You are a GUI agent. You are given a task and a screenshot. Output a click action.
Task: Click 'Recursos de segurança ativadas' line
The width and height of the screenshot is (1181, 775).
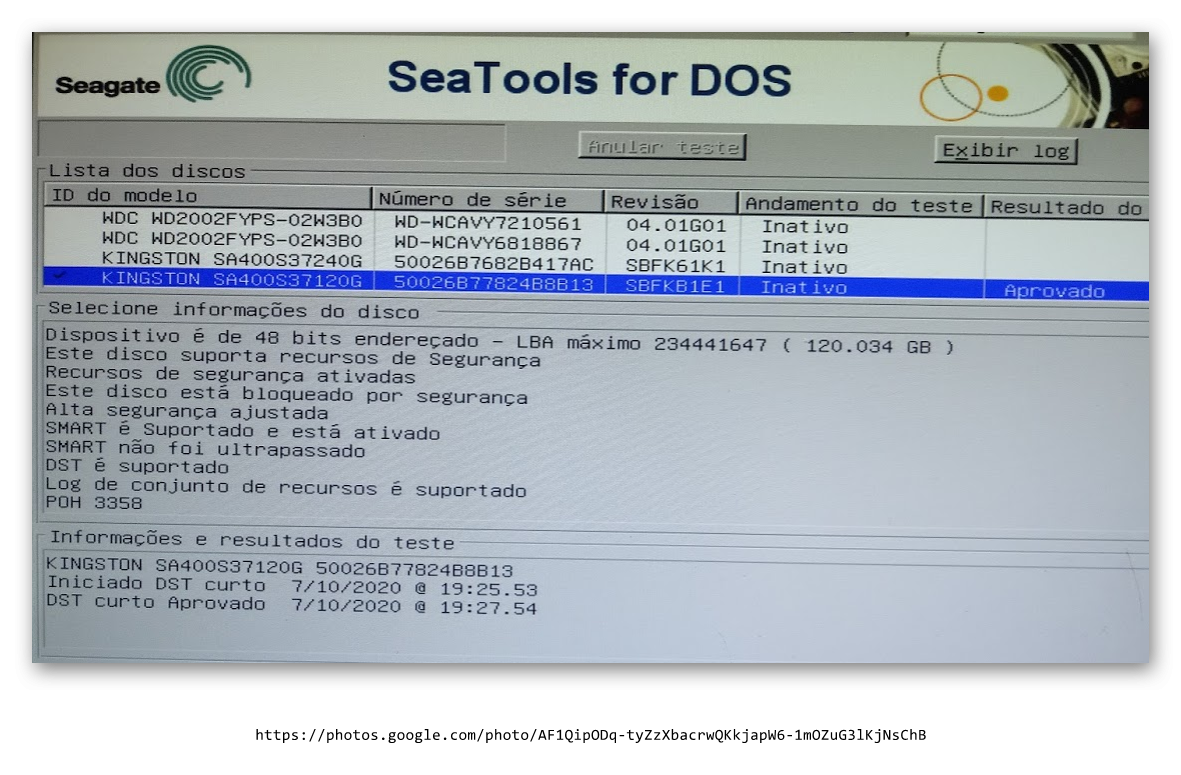230,374
